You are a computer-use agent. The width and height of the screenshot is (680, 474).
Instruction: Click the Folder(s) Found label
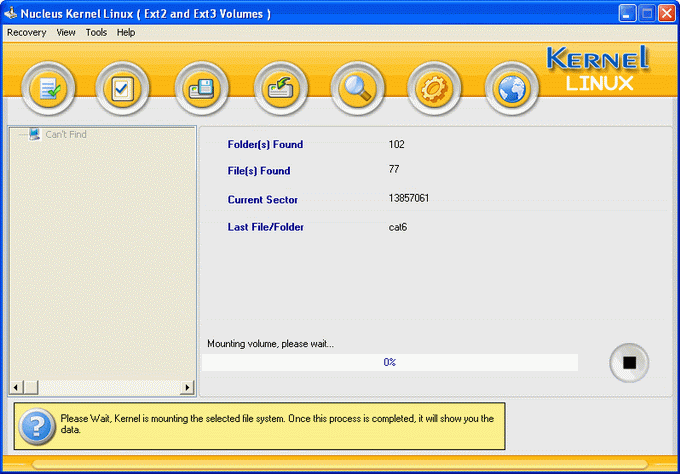click(265, 144)
